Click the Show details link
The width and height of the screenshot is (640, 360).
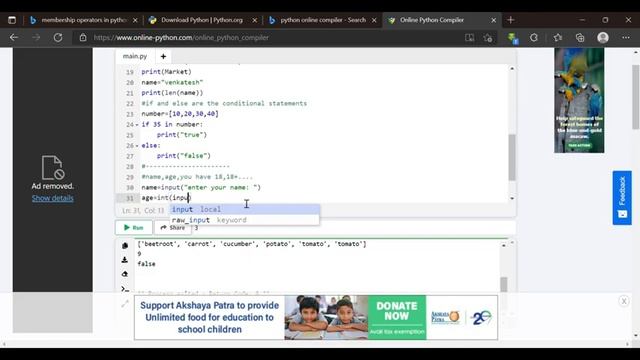53,198
